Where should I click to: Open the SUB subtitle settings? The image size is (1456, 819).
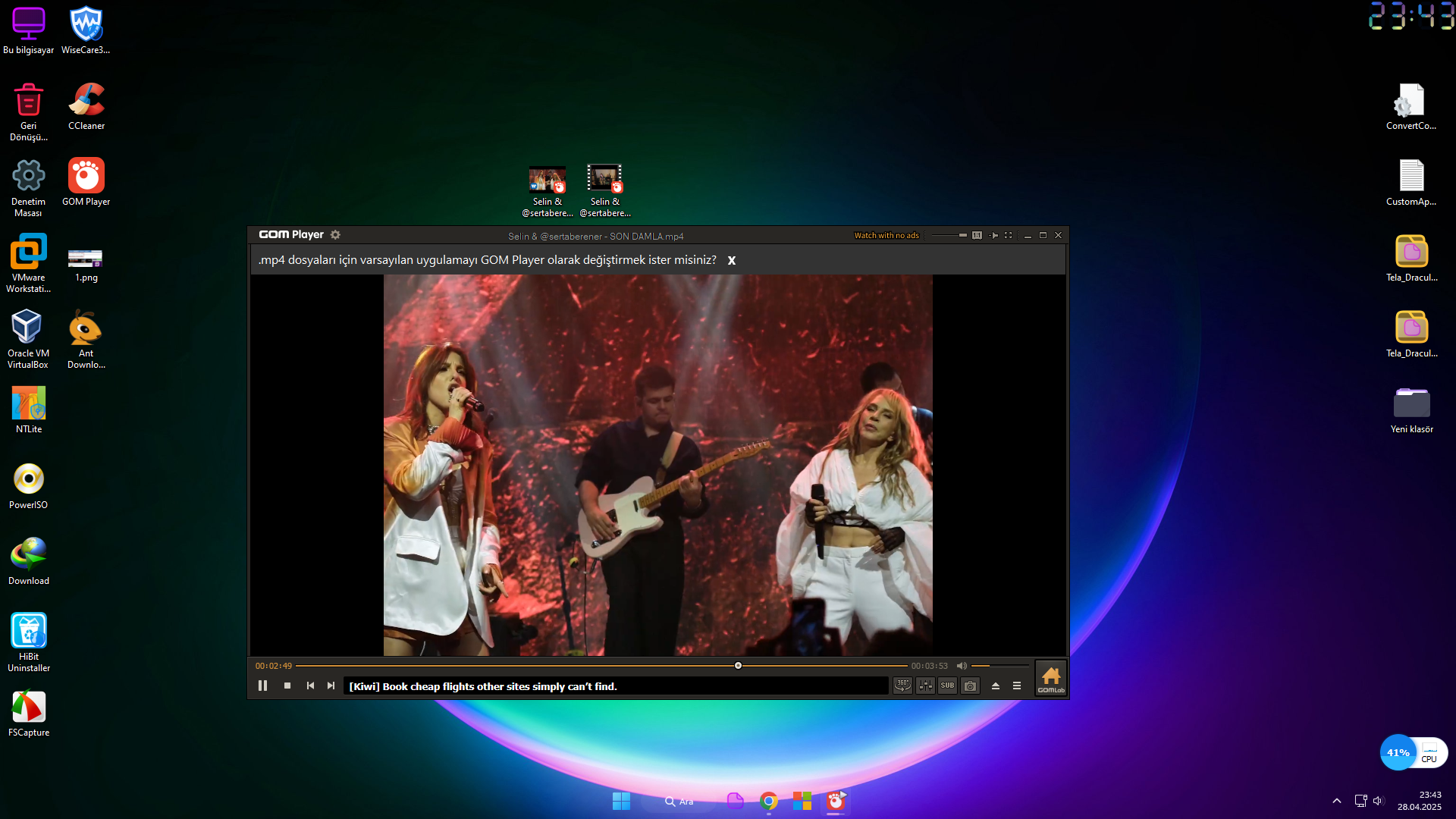coord(948,686)
